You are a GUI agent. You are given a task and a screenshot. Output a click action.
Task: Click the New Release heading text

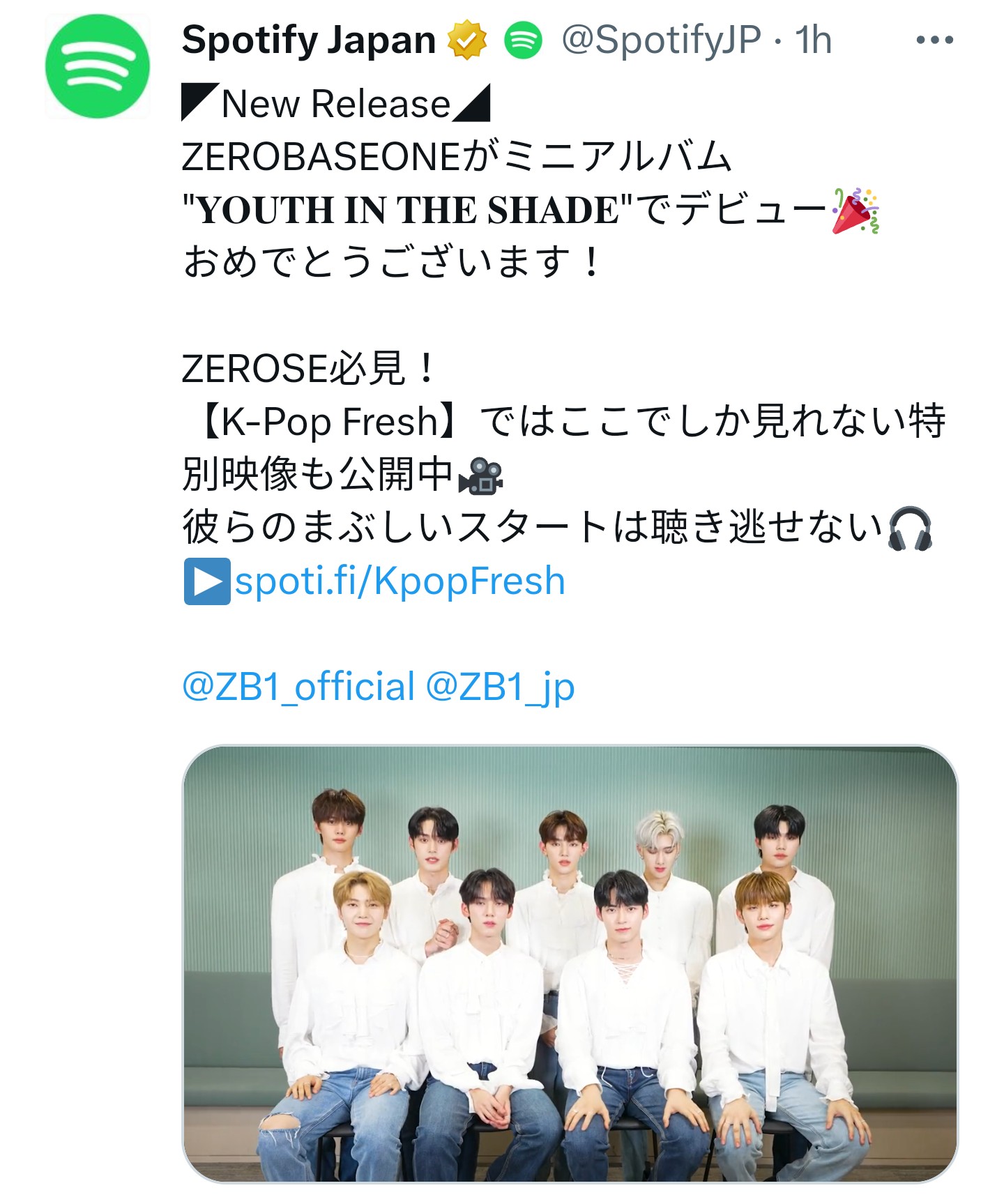tap(336, 104)
